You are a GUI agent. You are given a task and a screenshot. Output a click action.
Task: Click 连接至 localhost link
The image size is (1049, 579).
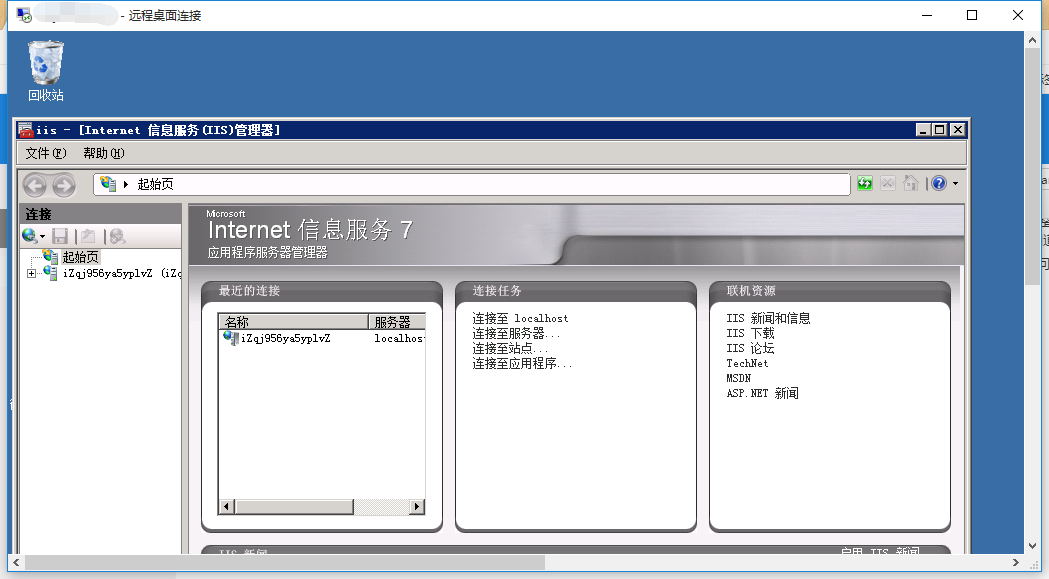pyautogui.click(x=520, y=319)
